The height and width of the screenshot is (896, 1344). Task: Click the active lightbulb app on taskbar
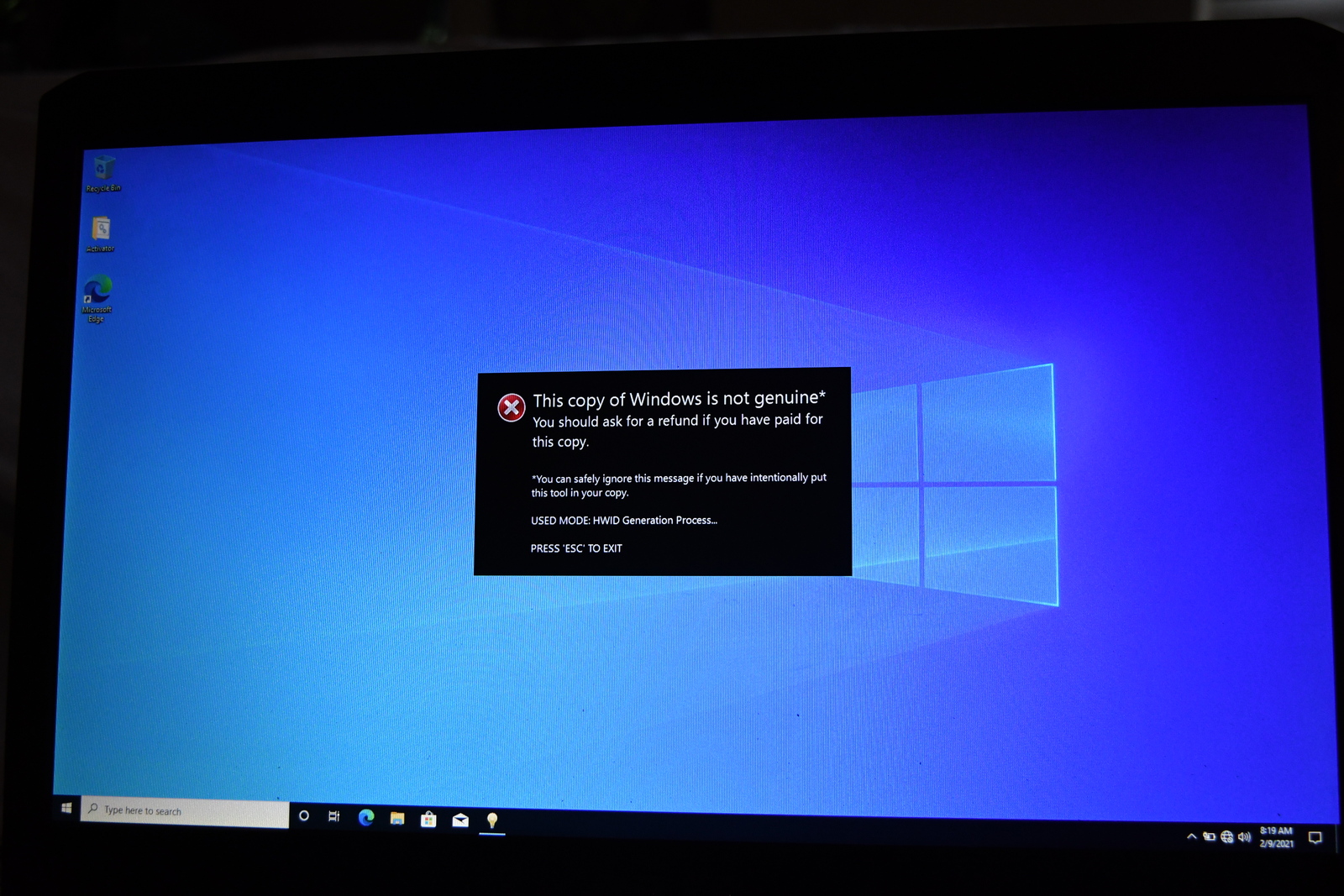[x=492, y=821]
